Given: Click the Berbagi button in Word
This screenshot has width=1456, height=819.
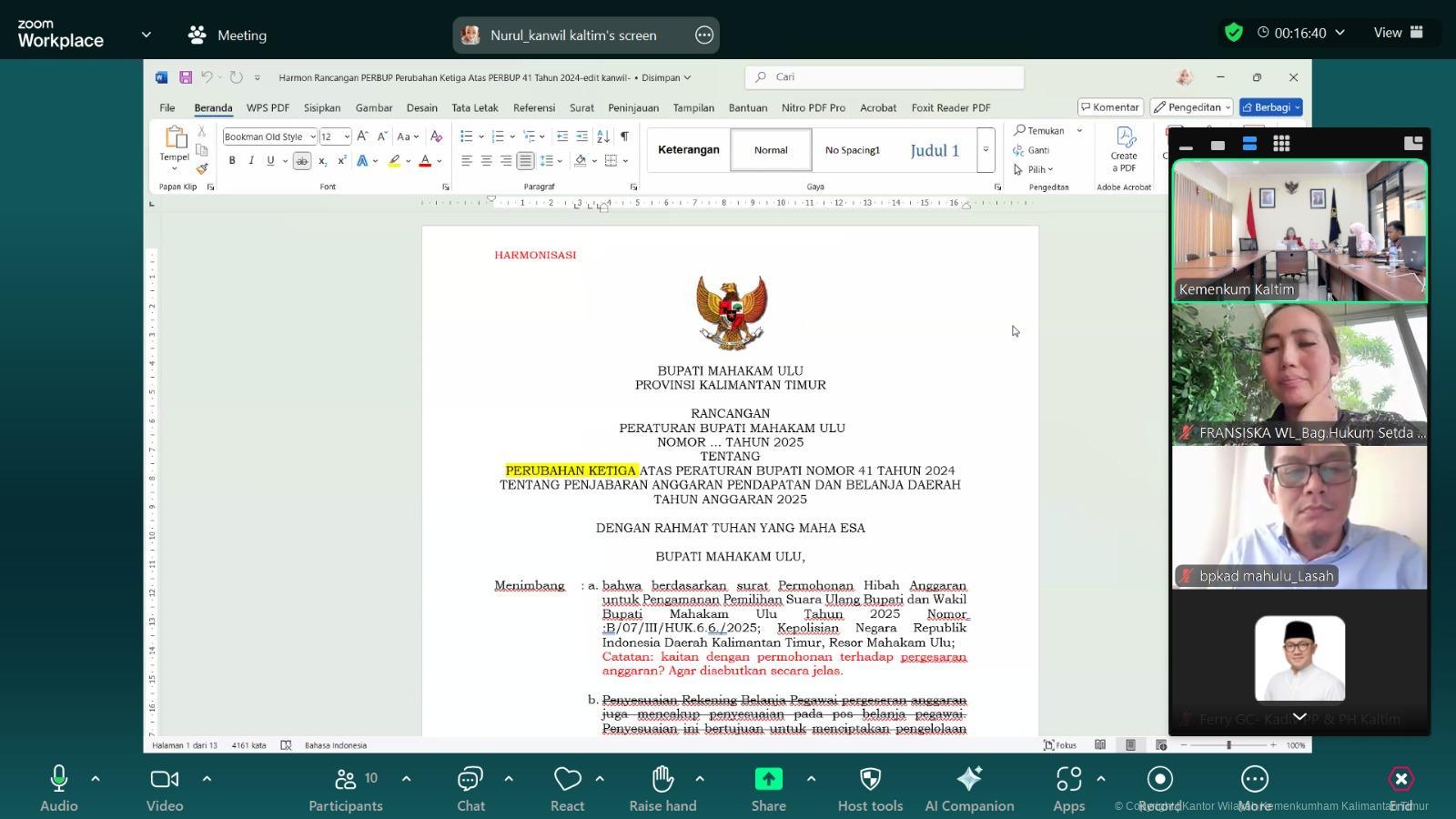Looking at the screenshot, I should (x=1270, y=107).
